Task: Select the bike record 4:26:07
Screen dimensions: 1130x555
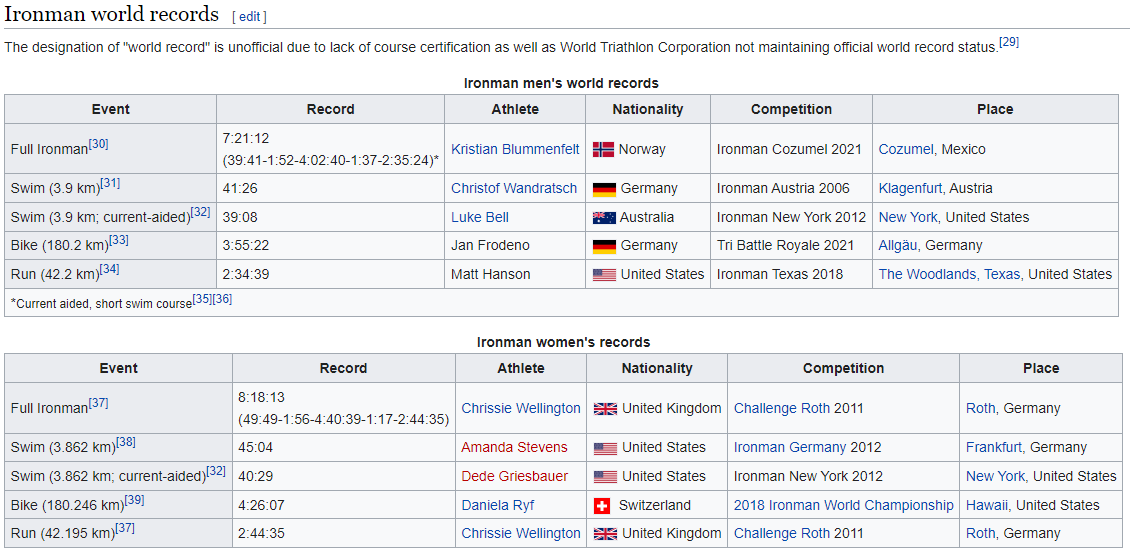Action: tap(262, 505)
